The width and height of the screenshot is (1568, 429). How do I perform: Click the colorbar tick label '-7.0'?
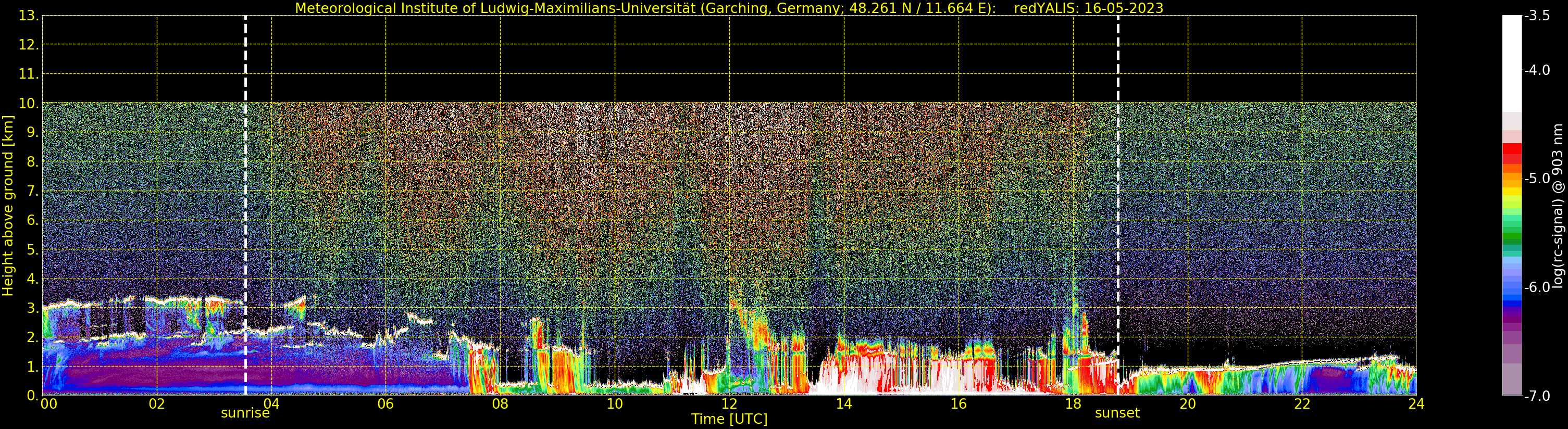(x=1537, y=396)
